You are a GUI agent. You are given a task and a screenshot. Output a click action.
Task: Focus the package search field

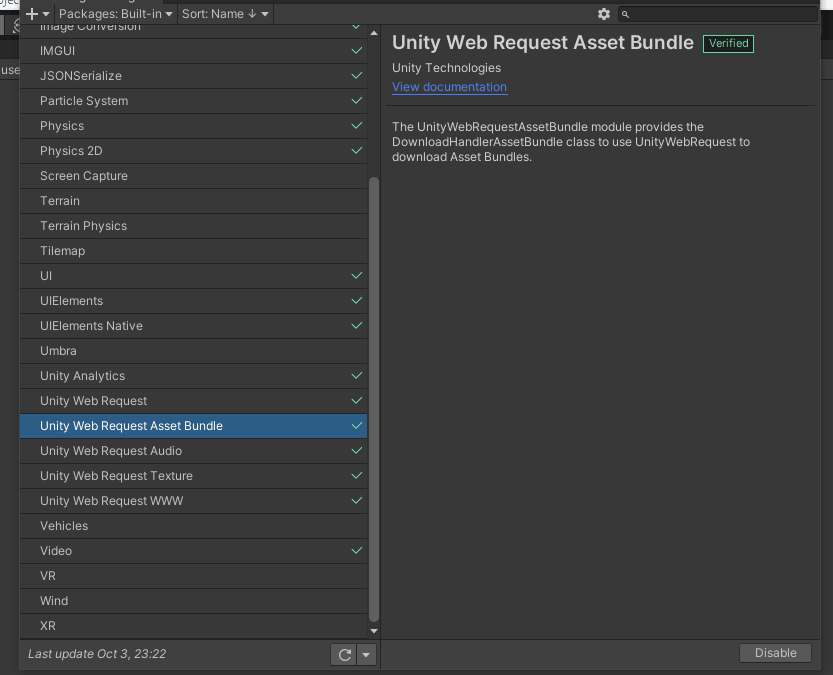(x=717, y=14)
